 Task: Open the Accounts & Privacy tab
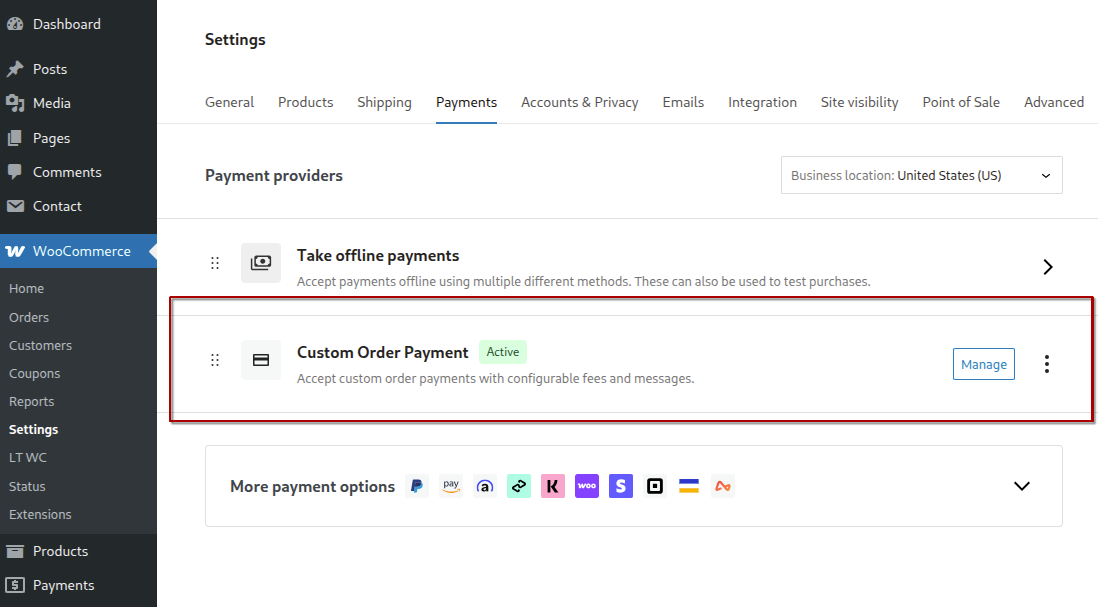point(579,102)
